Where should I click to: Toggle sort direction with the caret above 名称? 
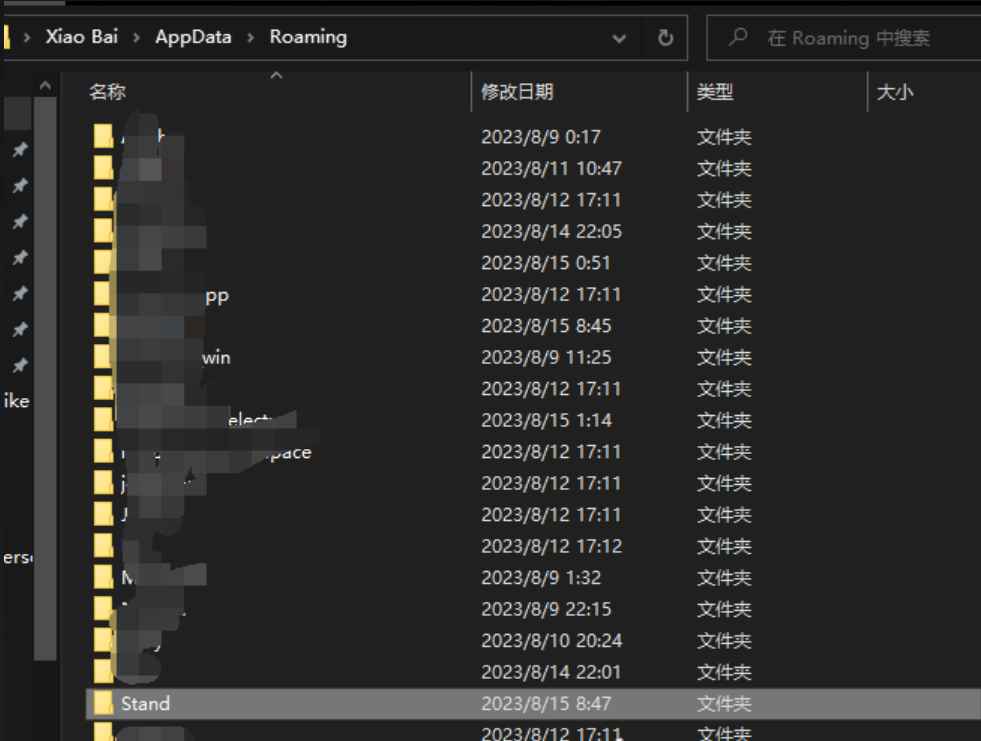pyautogui.click(x=277, y=74)
